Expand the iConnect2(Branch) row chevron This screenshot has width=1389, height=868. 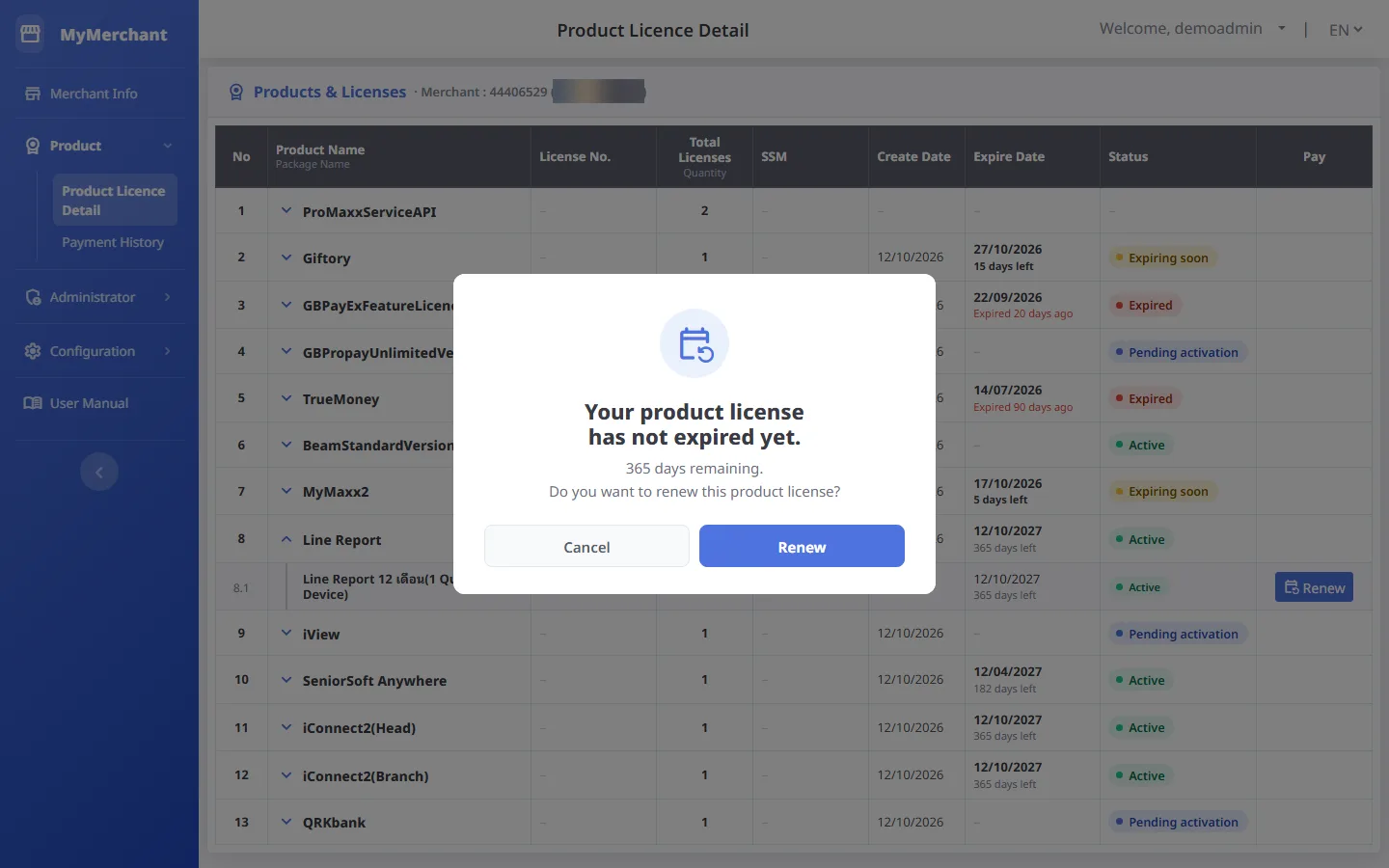pyautogui.click(x=286, y=775)
